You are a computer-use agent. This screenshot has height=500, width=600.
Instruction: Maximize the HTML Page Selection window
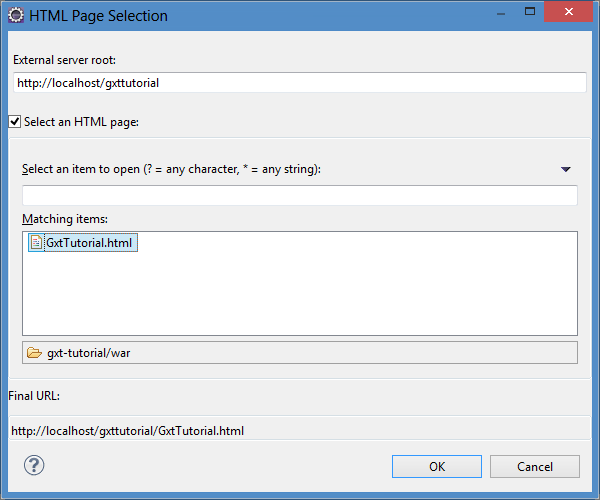click(530, 12)
